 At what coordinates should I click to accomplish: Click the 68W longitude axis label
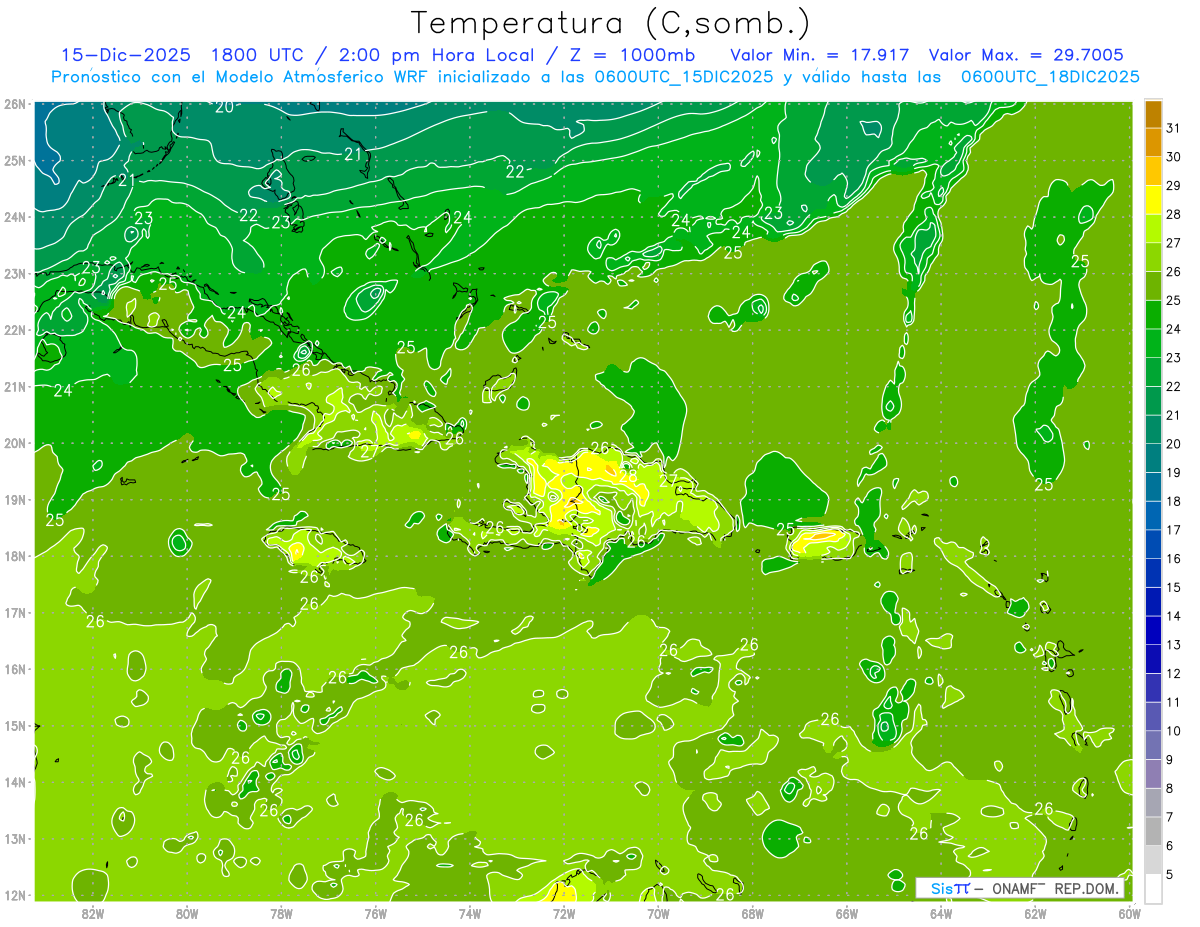(752, 912)
